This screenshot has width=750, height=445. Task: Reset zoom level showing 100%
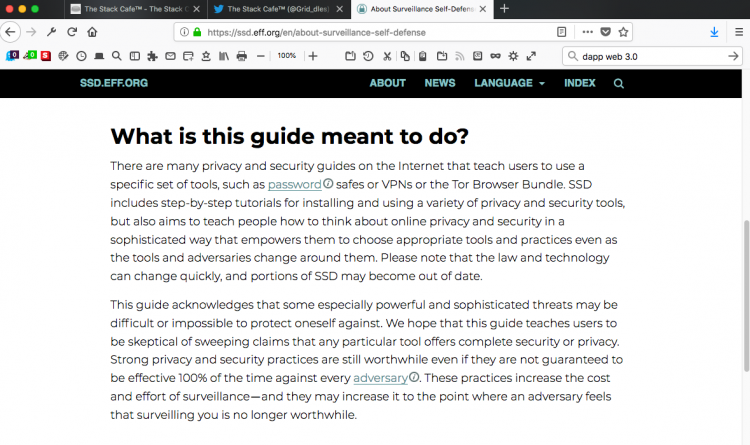tap(287, 56)
